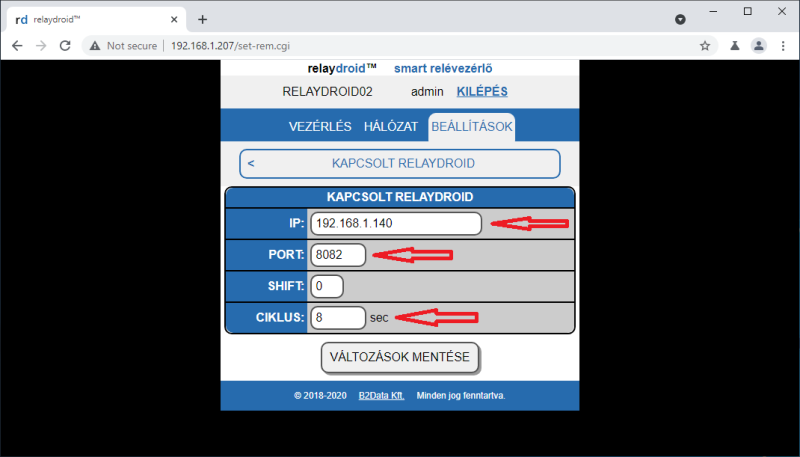
Task: Open the Chrome labs flask icon
Action: [x=735, y=46]
